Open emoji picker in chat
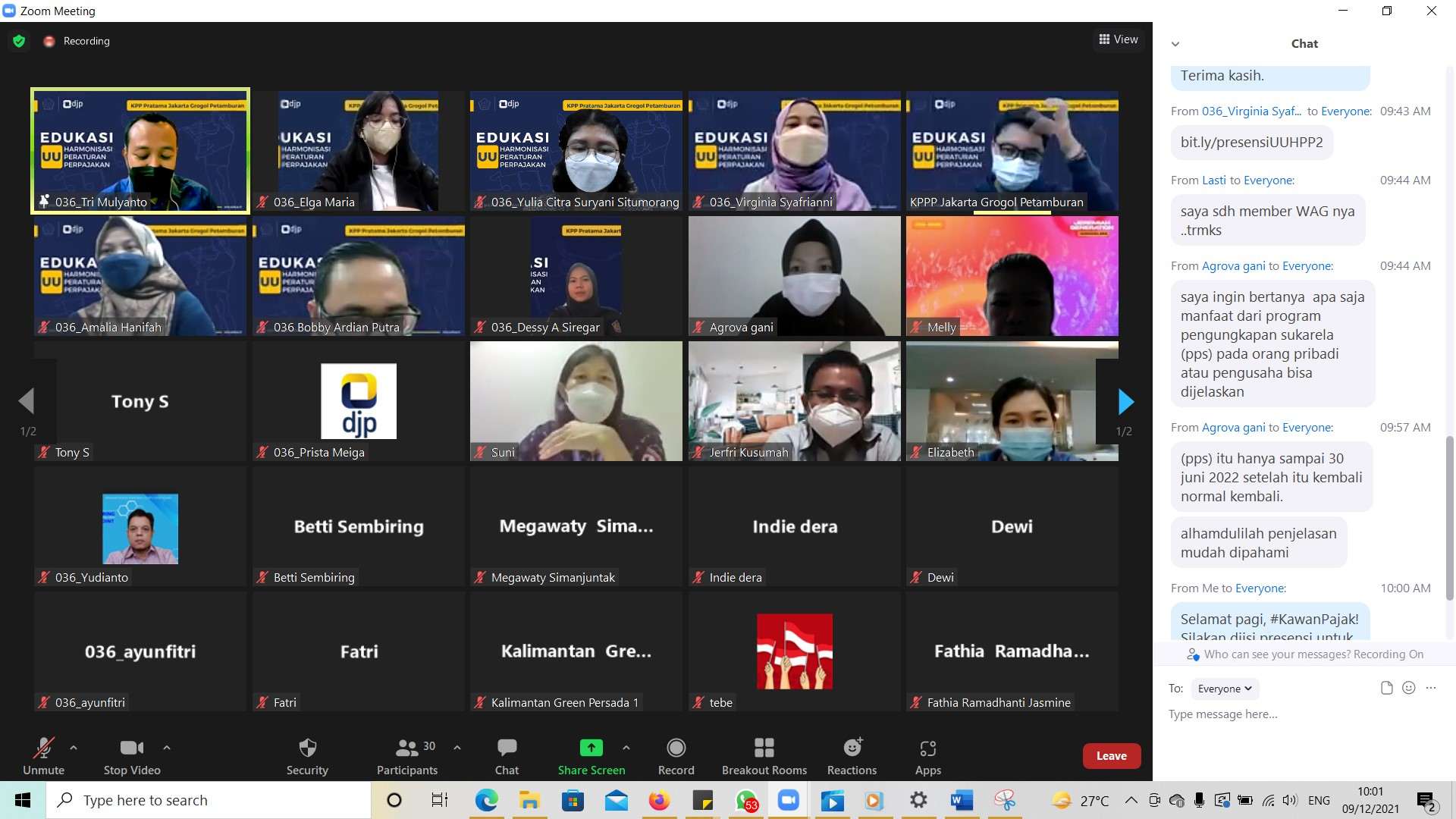 (x=1408, y=688)
